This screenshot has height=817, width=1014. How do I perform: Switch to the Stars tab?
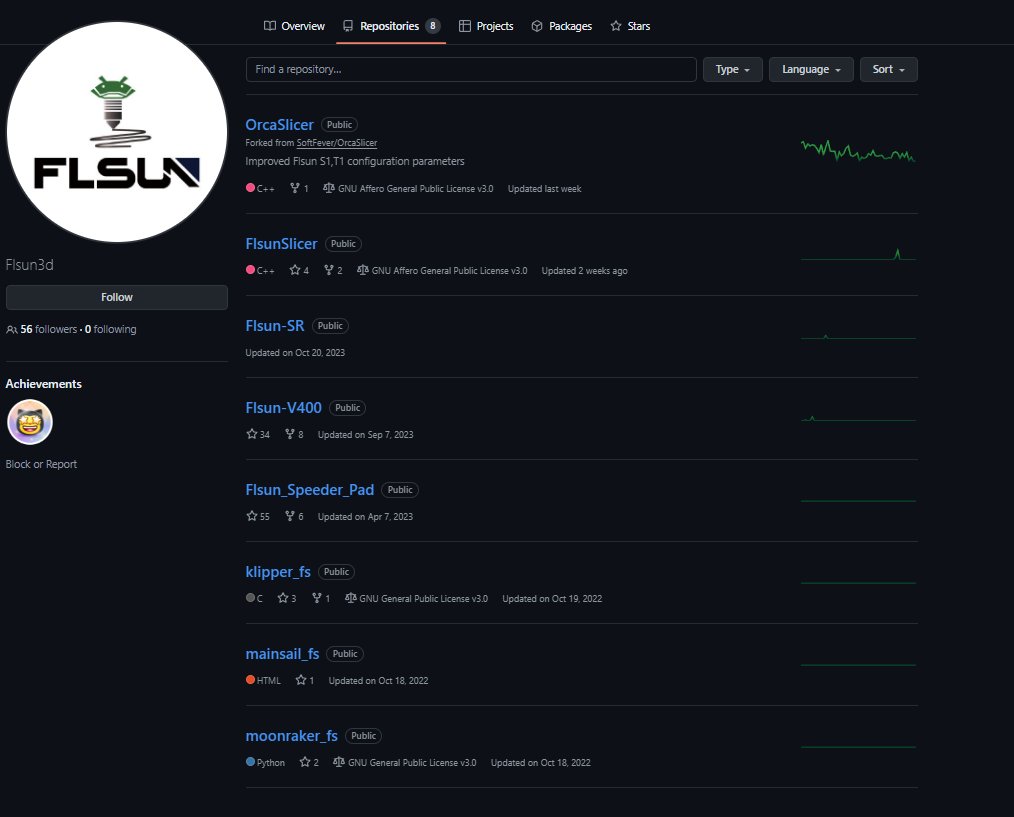(x=630, y=26)
